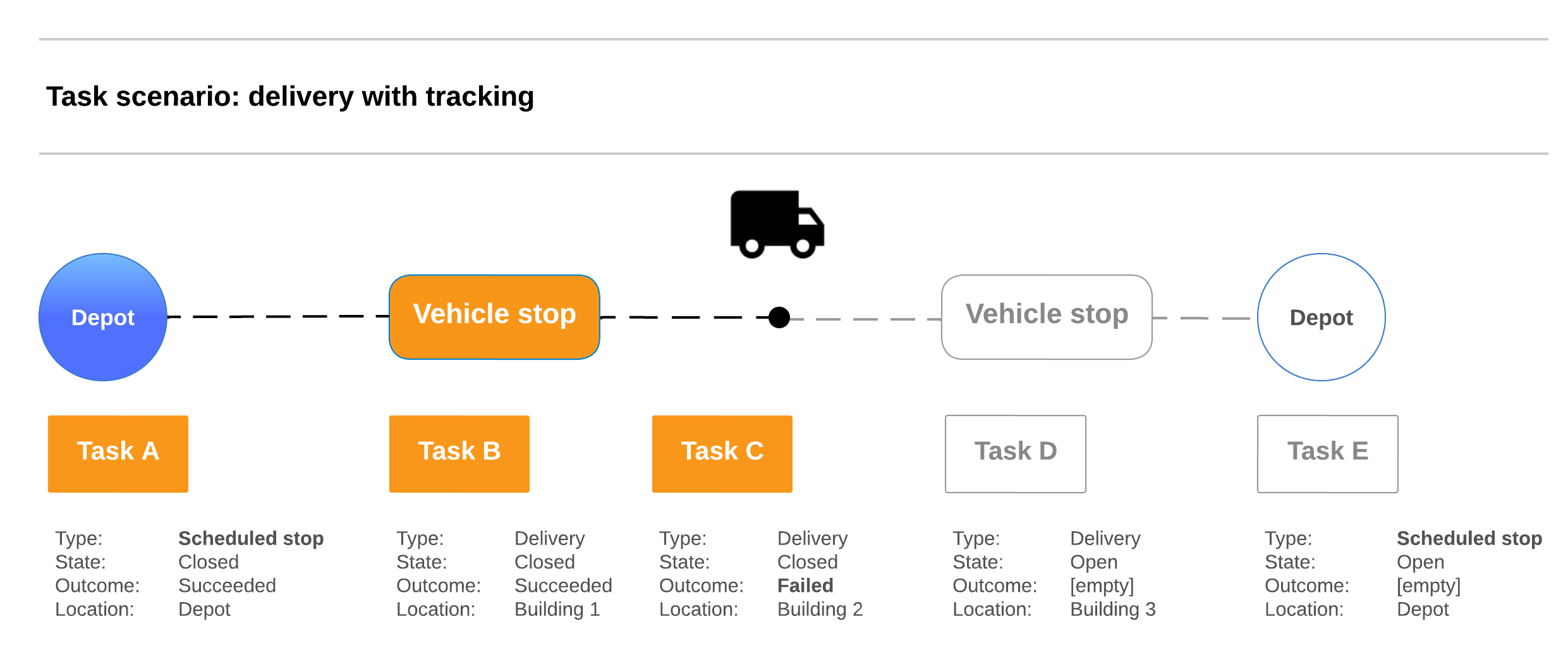Click the orange Task A box

[x=118, y=453]
